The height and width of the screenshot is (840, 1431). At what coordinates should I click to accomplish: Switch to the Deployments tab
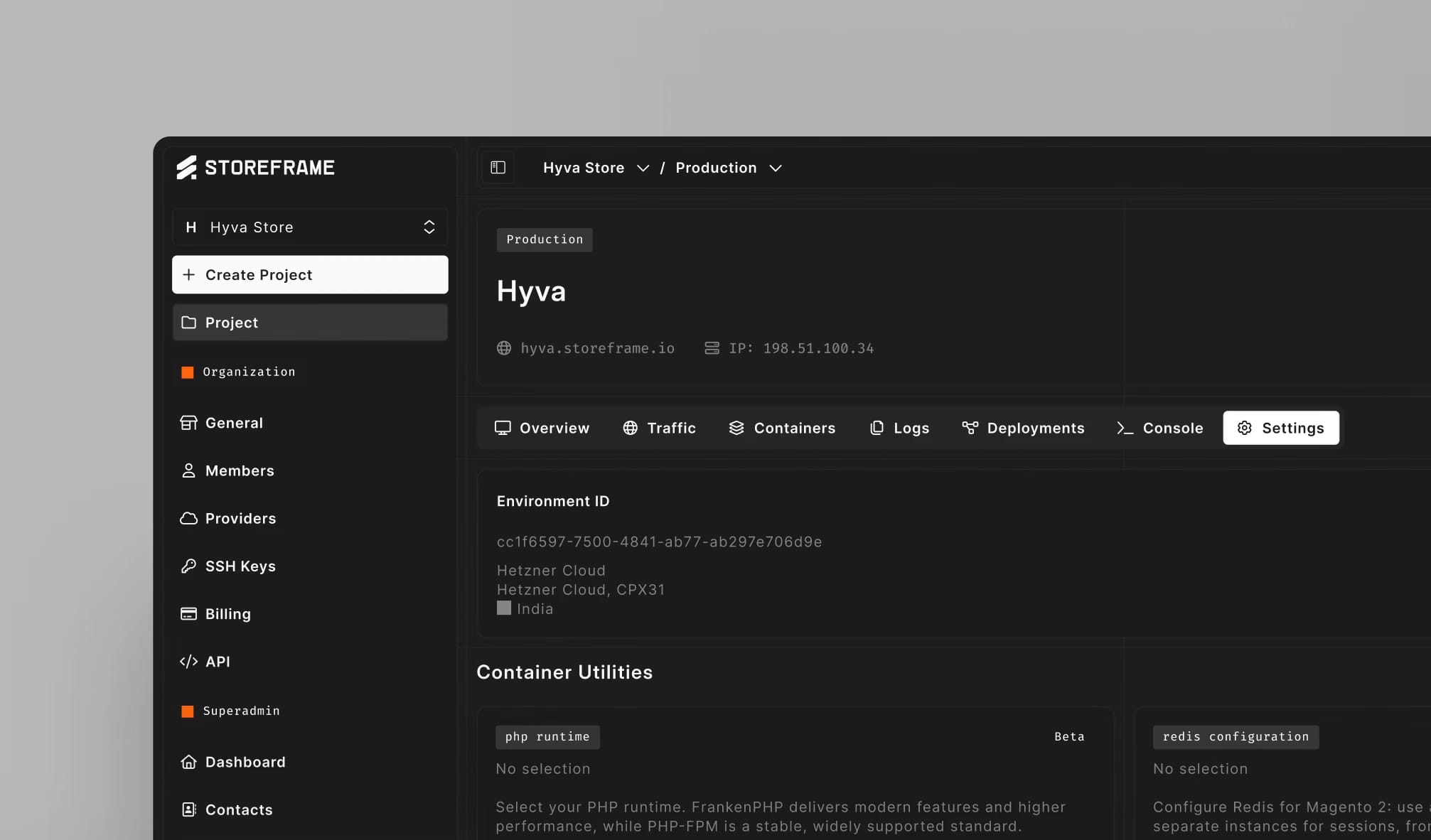pyautogui.click(x=1023, y=428)
